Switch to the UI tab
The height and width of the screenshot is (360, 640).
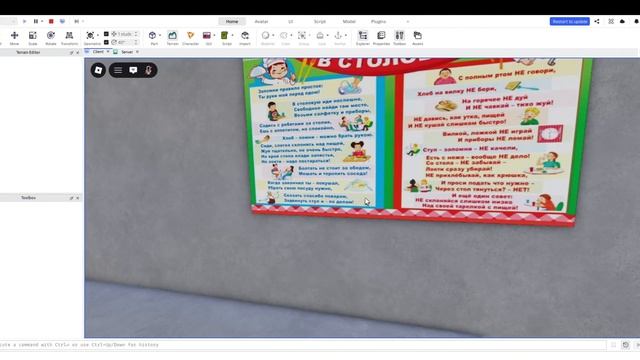tap(291, 21)
